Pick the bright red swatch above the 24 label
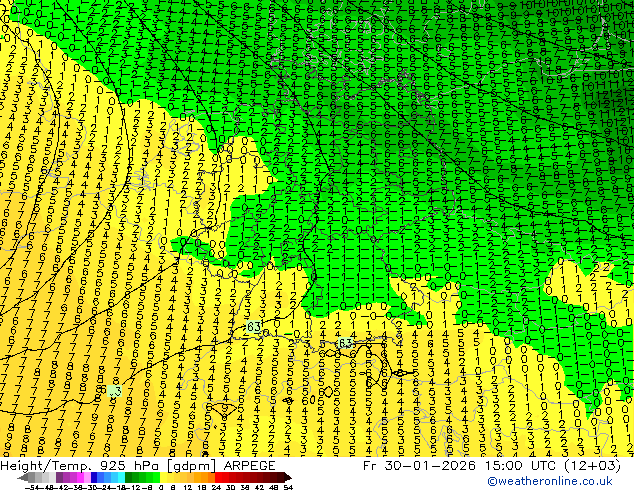This screenshot has width=634, height=490. (x=218, y=477)
